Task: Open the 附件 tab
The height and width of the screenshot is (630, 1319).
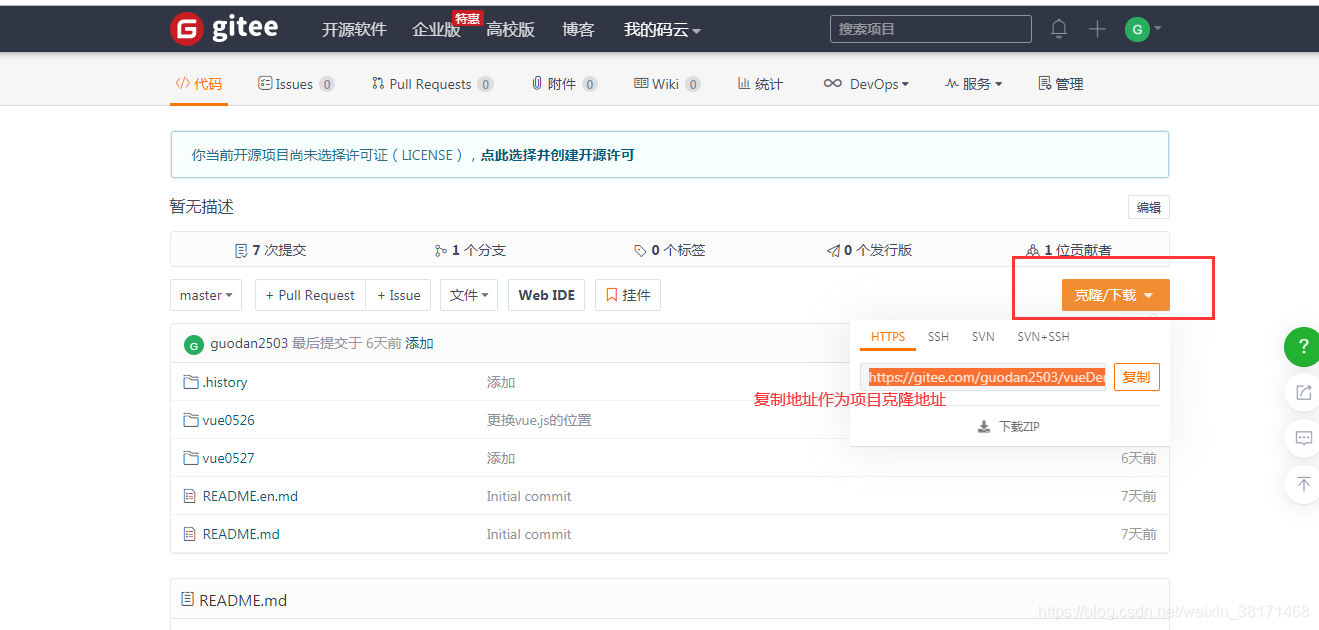Action: point(564,84)
